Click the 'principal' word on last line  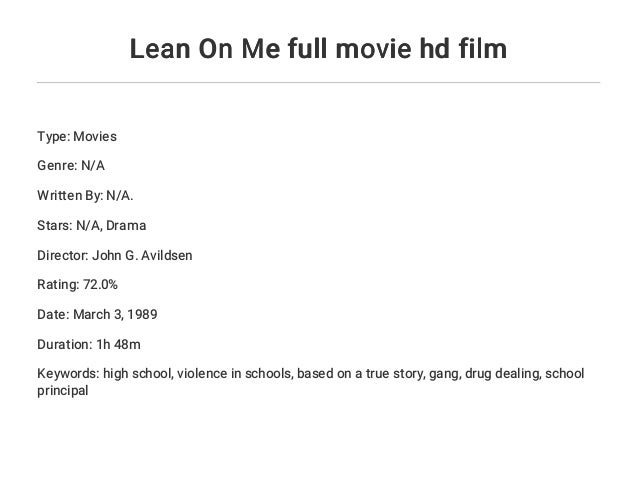click(63, 391)
